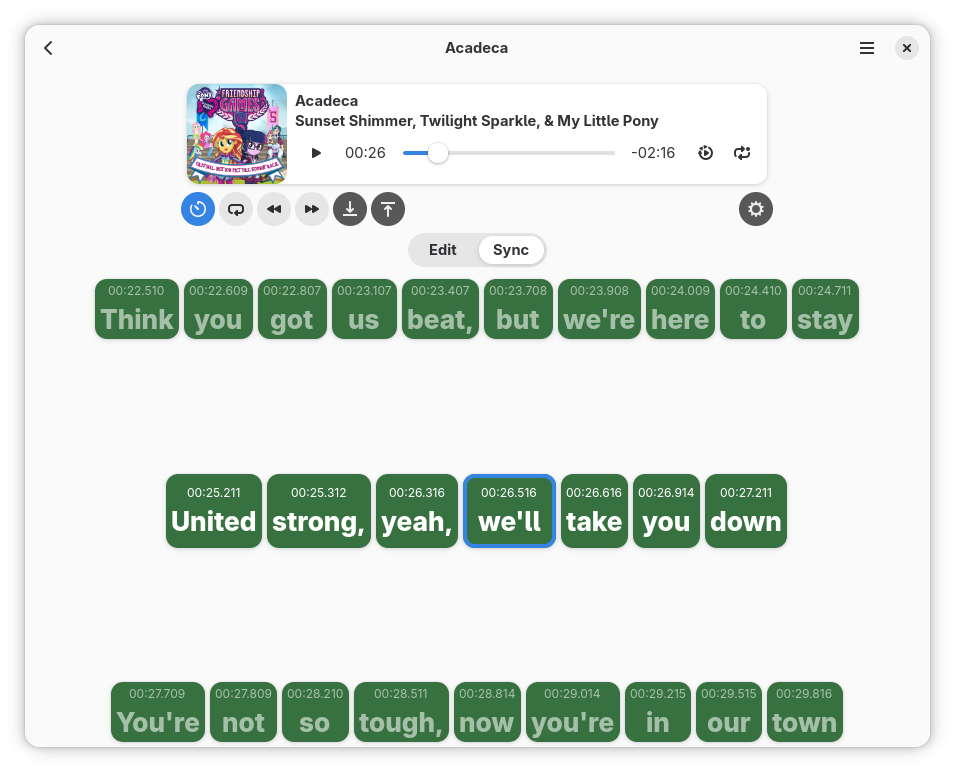The width and height of the screenshot is (955, 772).
Task: Click the fast-forward button
Action: (x=312, y=209)
